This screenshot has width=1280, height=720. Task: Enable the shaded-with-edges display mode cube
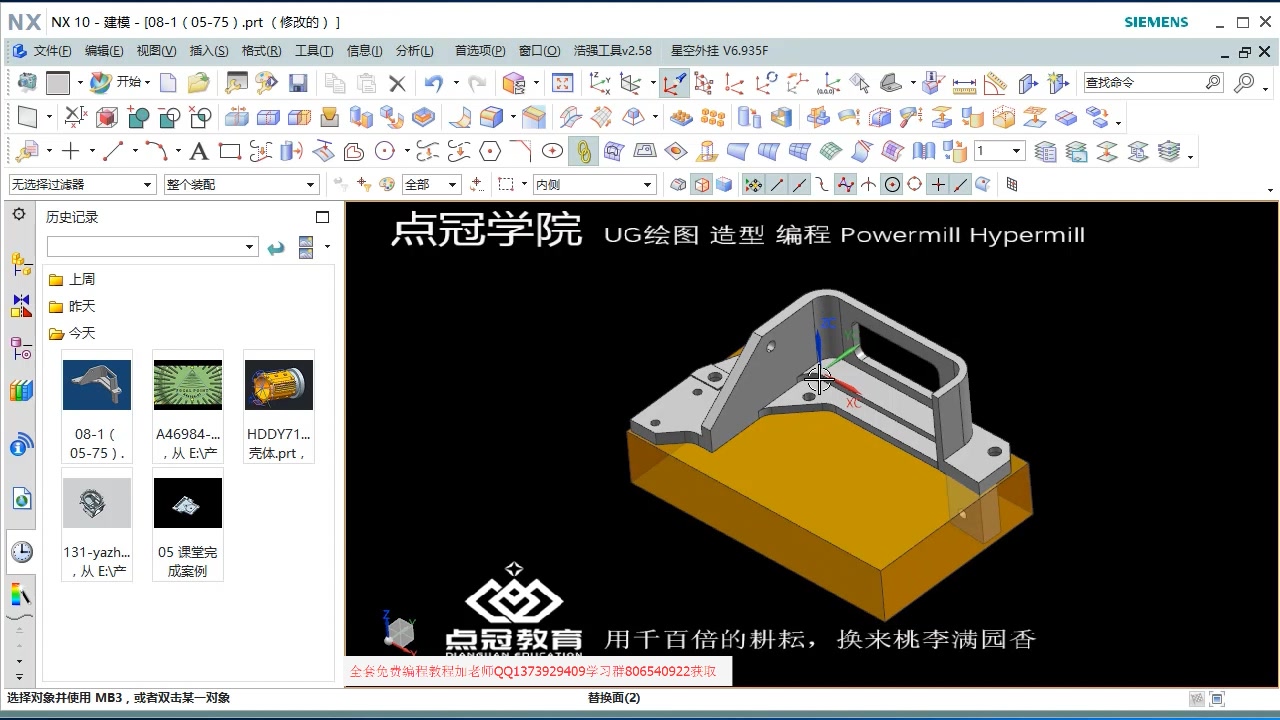coord(700,184)
